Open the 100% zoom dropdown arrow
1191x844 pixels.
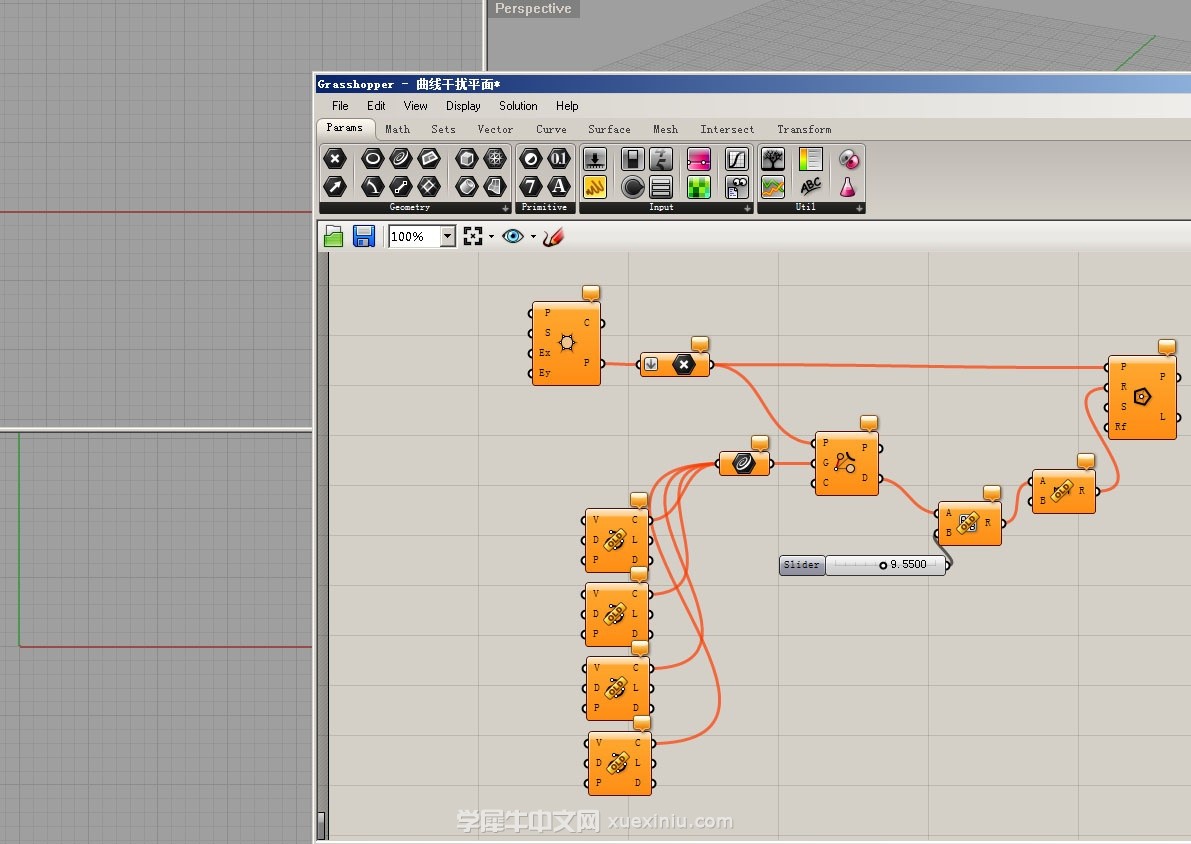[x=447, y=236]
